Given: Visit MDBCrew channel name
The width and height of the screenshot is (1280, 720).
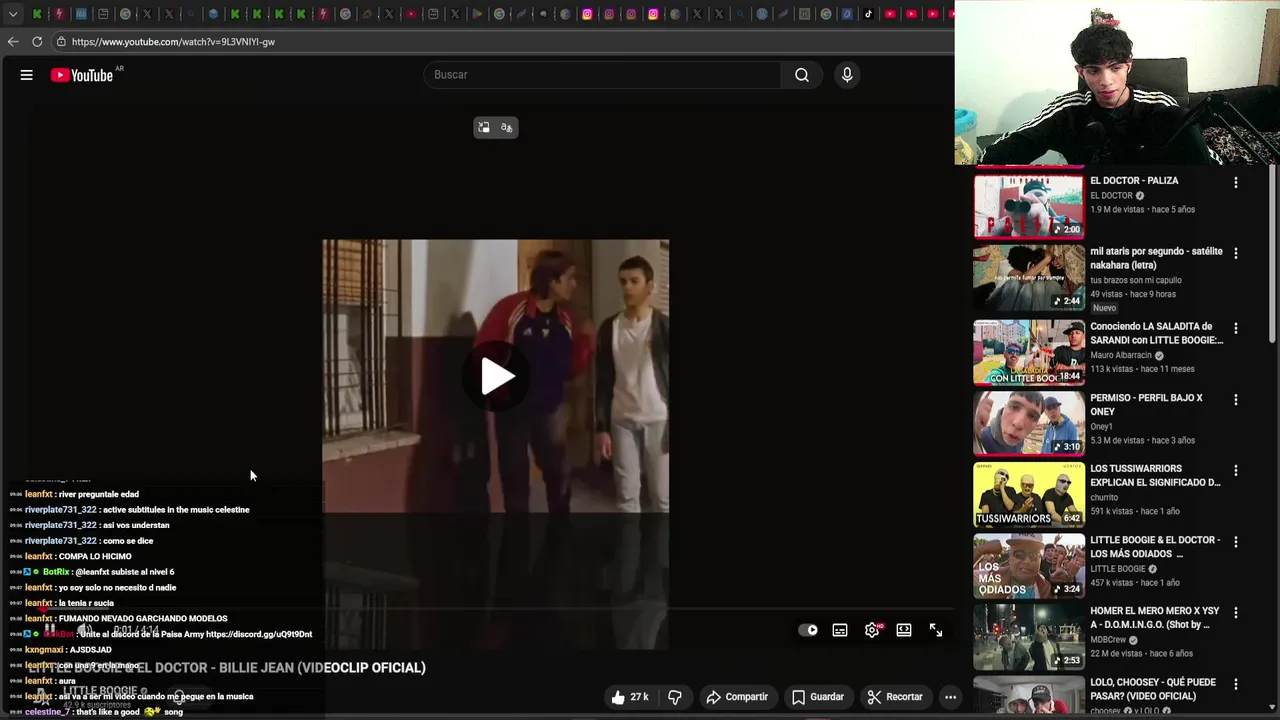Looking at the screenshot, I should click(1108, 640).
